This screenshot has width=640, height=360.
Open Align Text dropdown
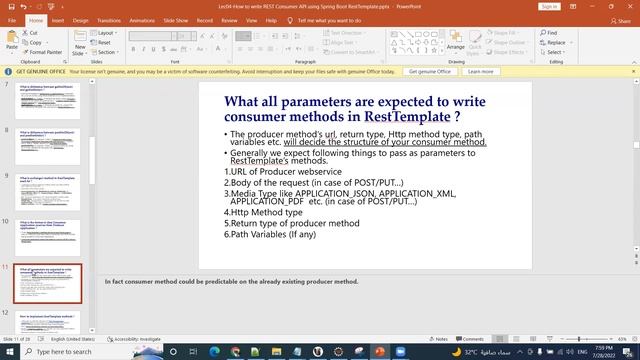(340, 42)
